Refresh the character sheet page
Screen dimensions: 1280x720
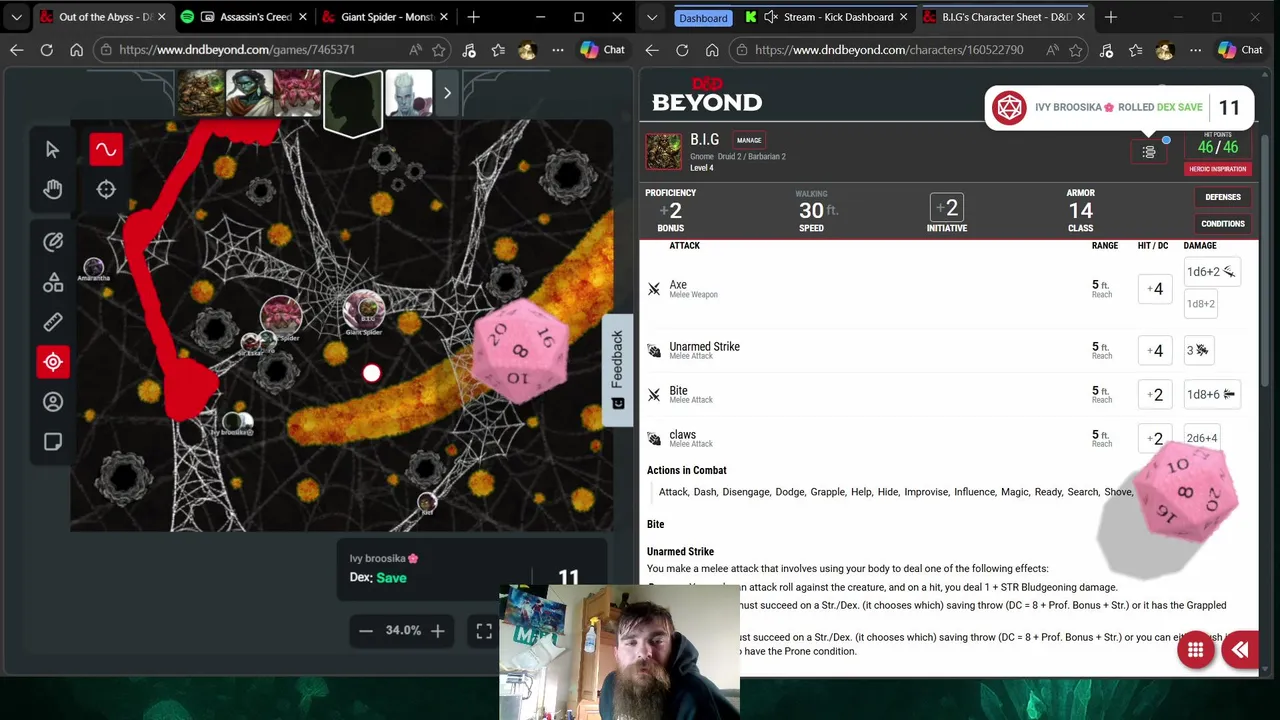682,50
